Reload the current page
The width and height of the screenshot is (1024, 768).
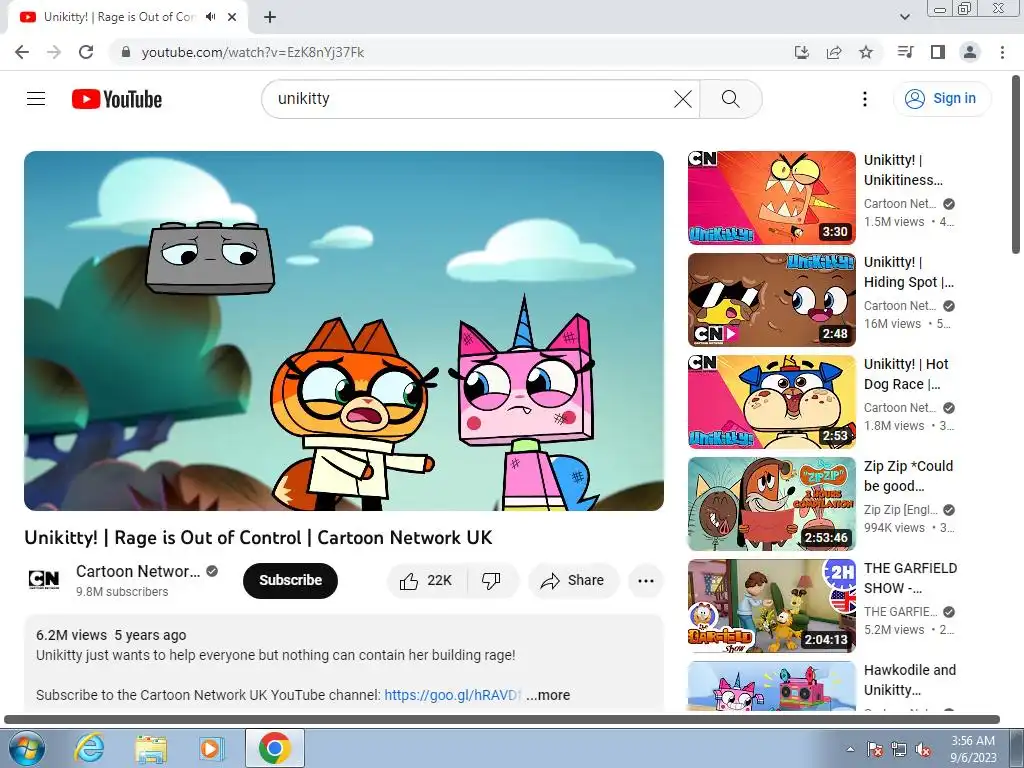[86, 52]
